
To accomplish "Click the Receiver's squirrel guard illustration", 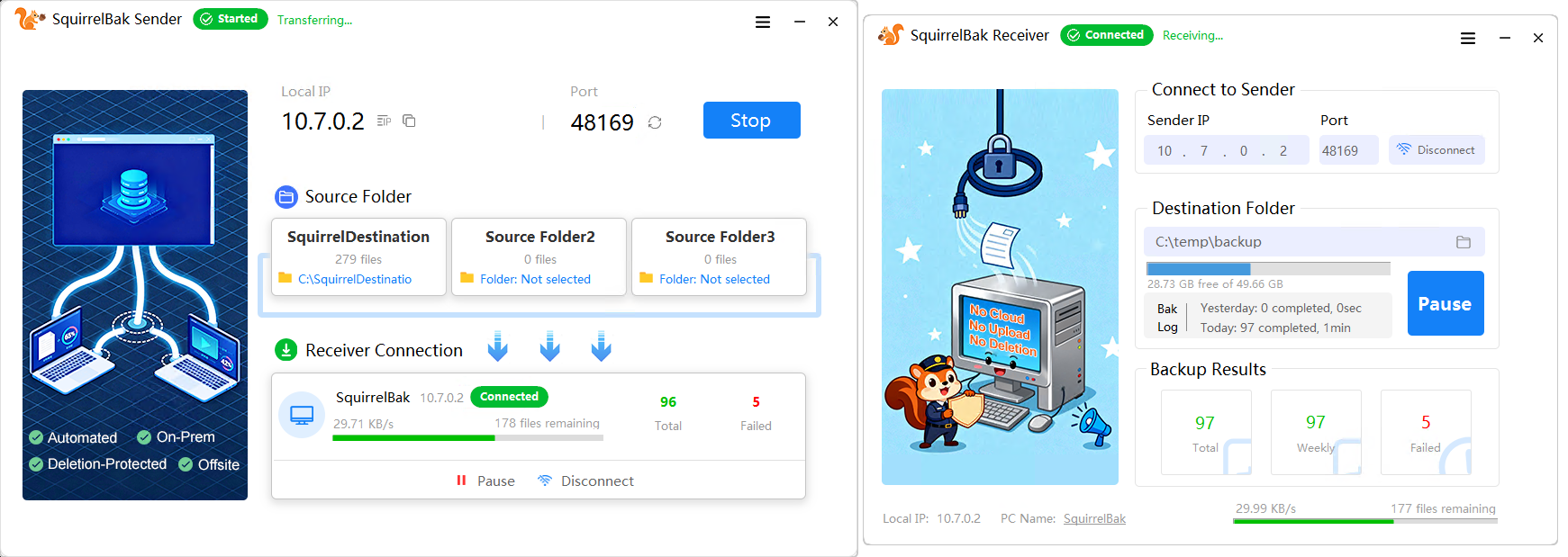I will point(1000,287).
